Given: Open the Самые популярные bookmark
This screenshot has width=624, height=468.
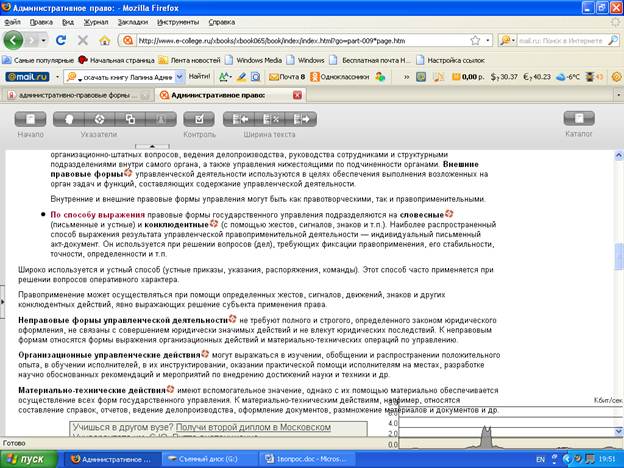Looking at the screenshot, I should [38, 60].
